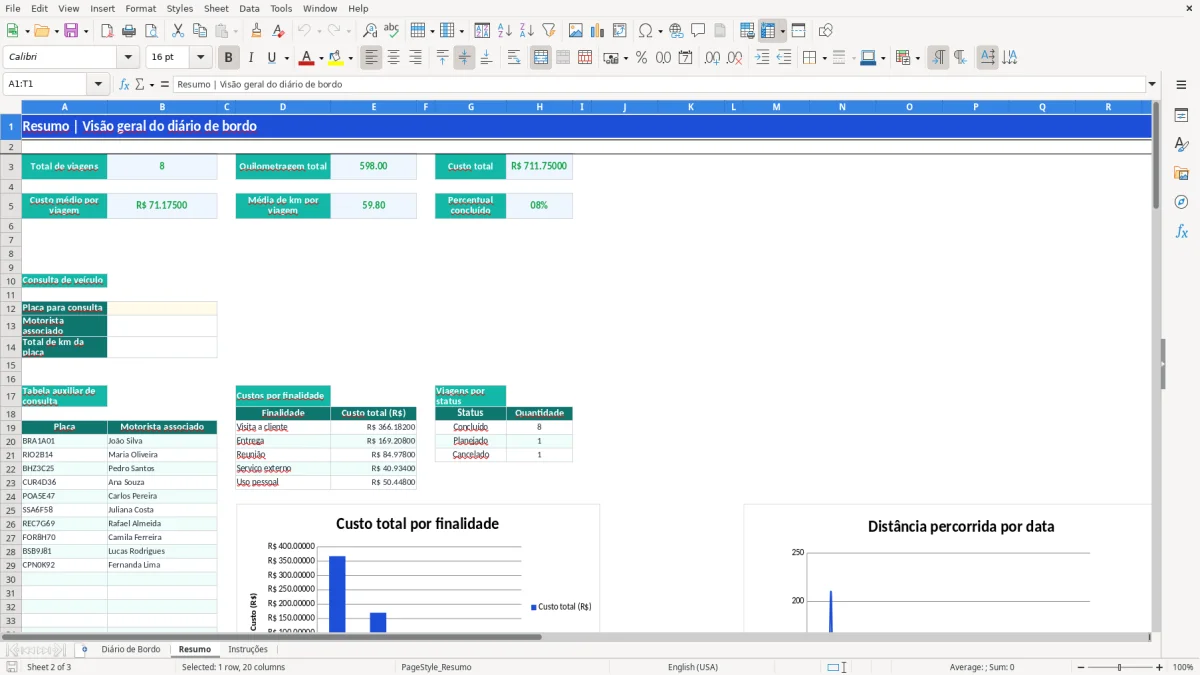Click the Clear Direct Formatting icon

(279, 31)
